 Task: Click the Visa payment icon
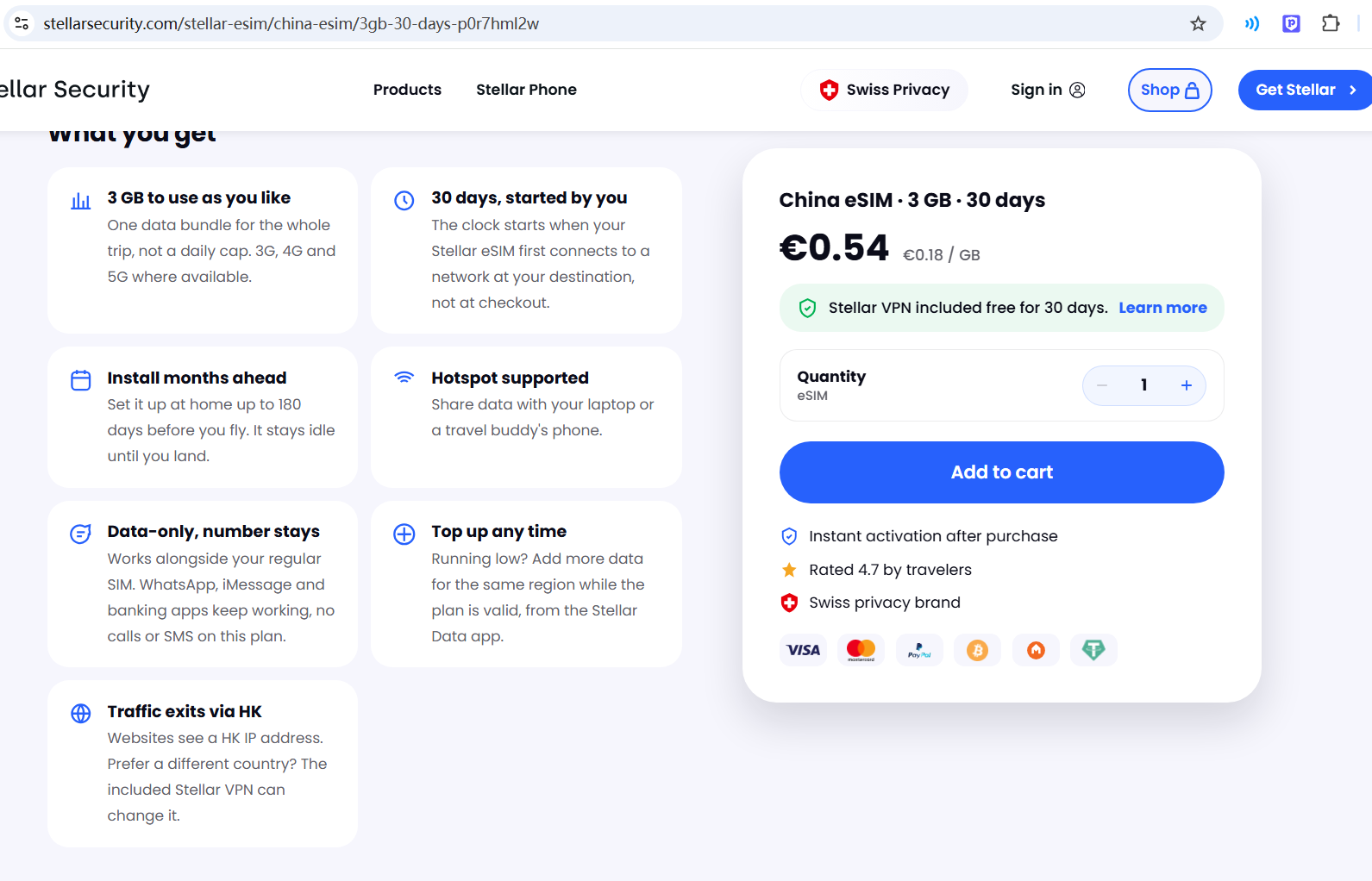coord(804,650)
